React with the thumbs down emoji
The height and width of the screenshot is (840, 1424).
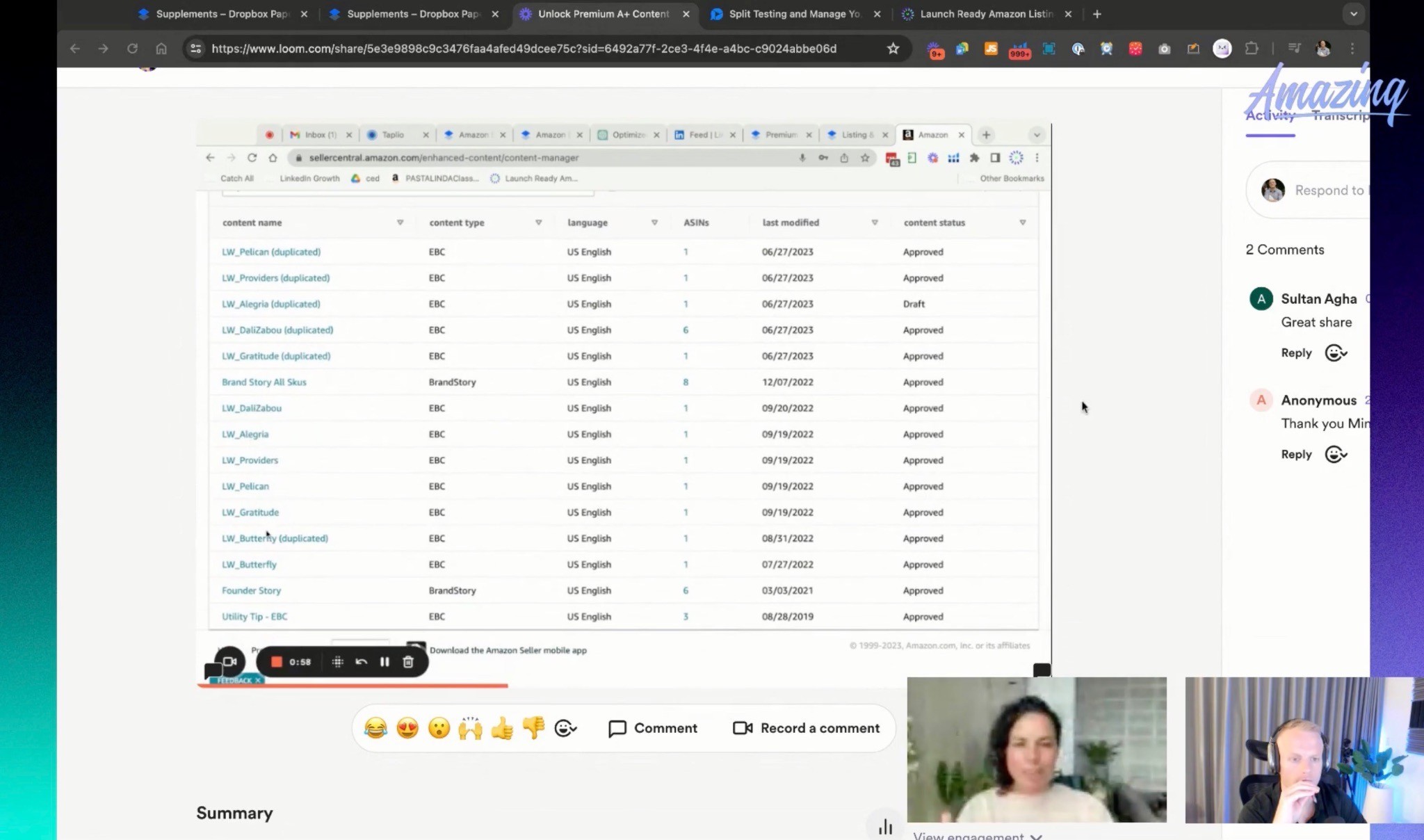coord(533,728)
